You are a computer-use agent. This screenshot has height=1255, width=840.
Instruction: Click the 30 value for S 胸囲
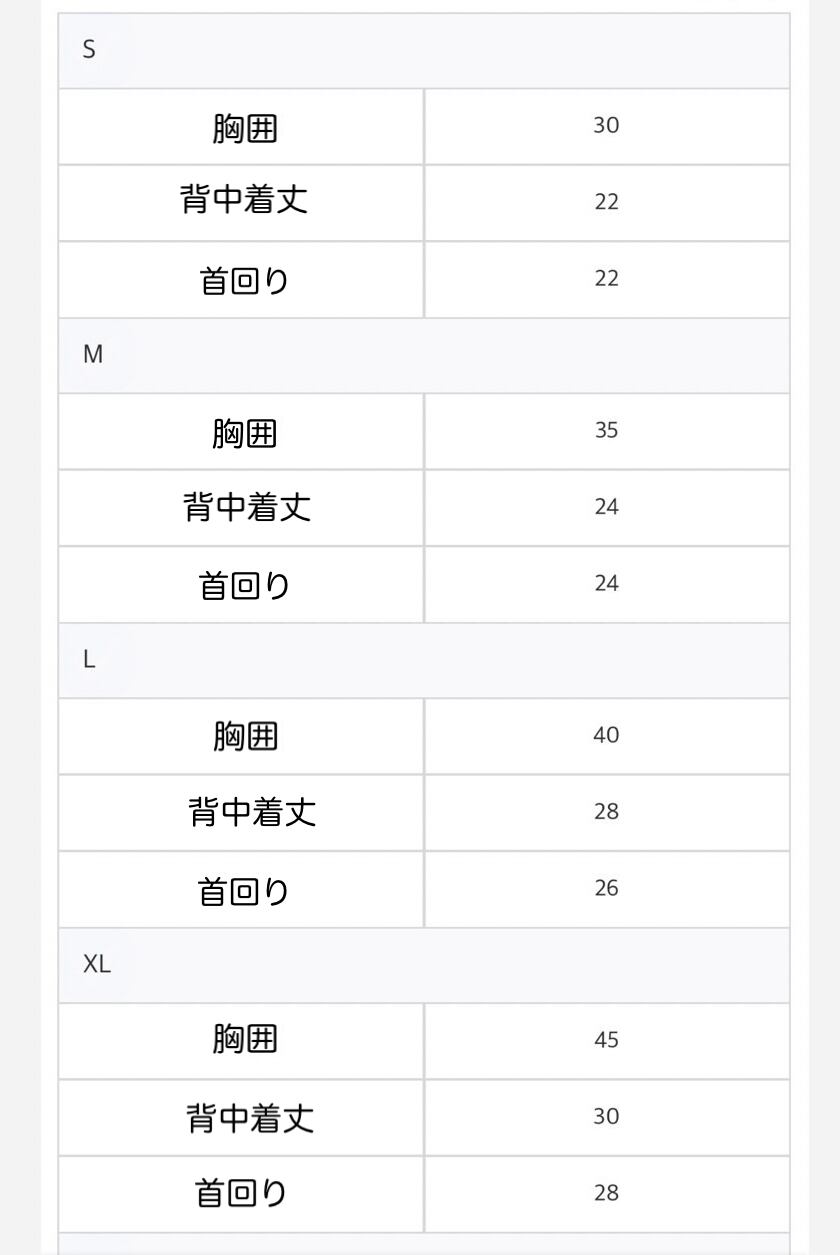tap(606, 125)
